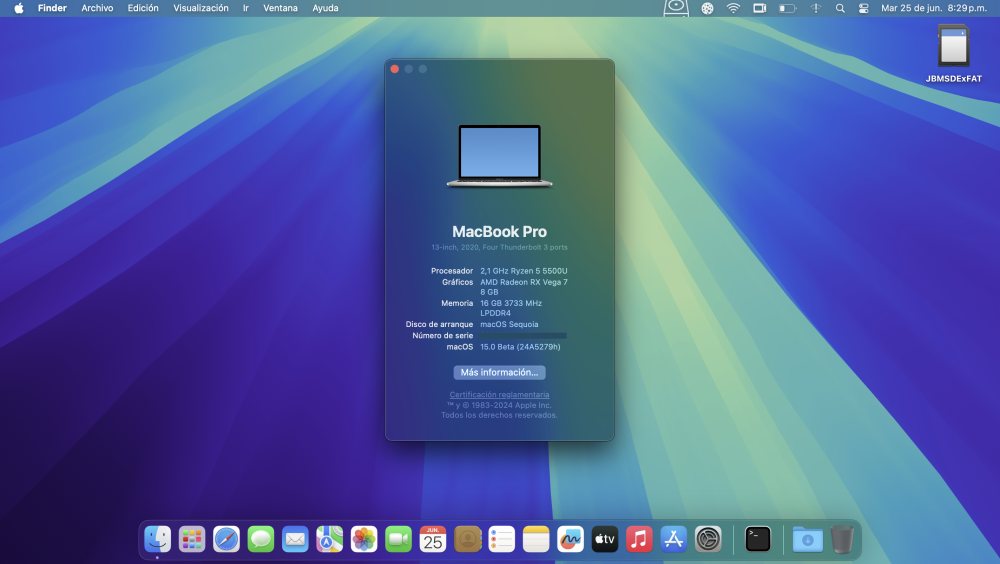Click the 15.0 Beta (24A5279h) version
The image size is (1000, 564).
pyautogui.click(x=520, y=347)
